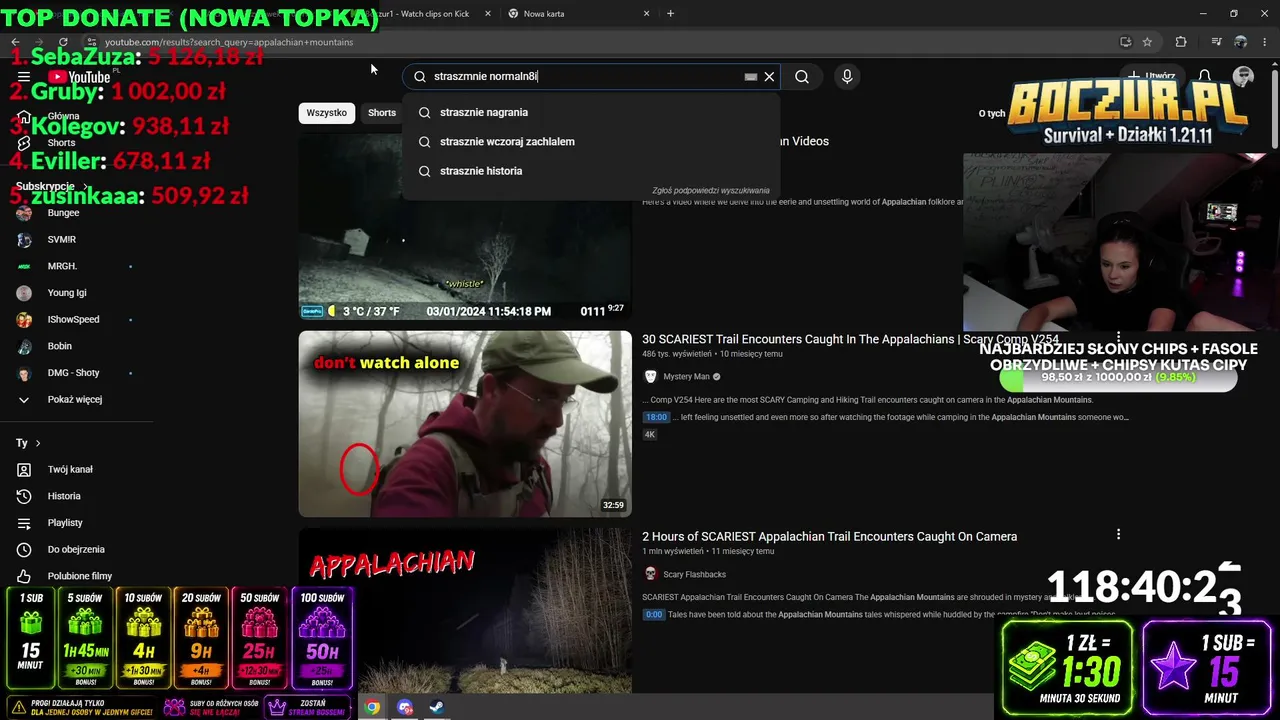
Task: Bookmark this page with the star
Action: pos(1147,42)
